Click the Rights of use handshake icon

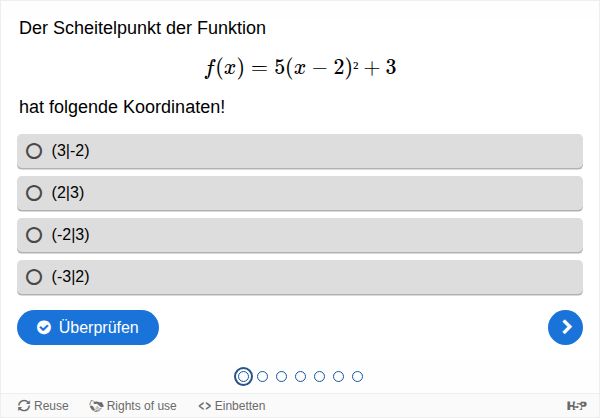coord(96,406)
